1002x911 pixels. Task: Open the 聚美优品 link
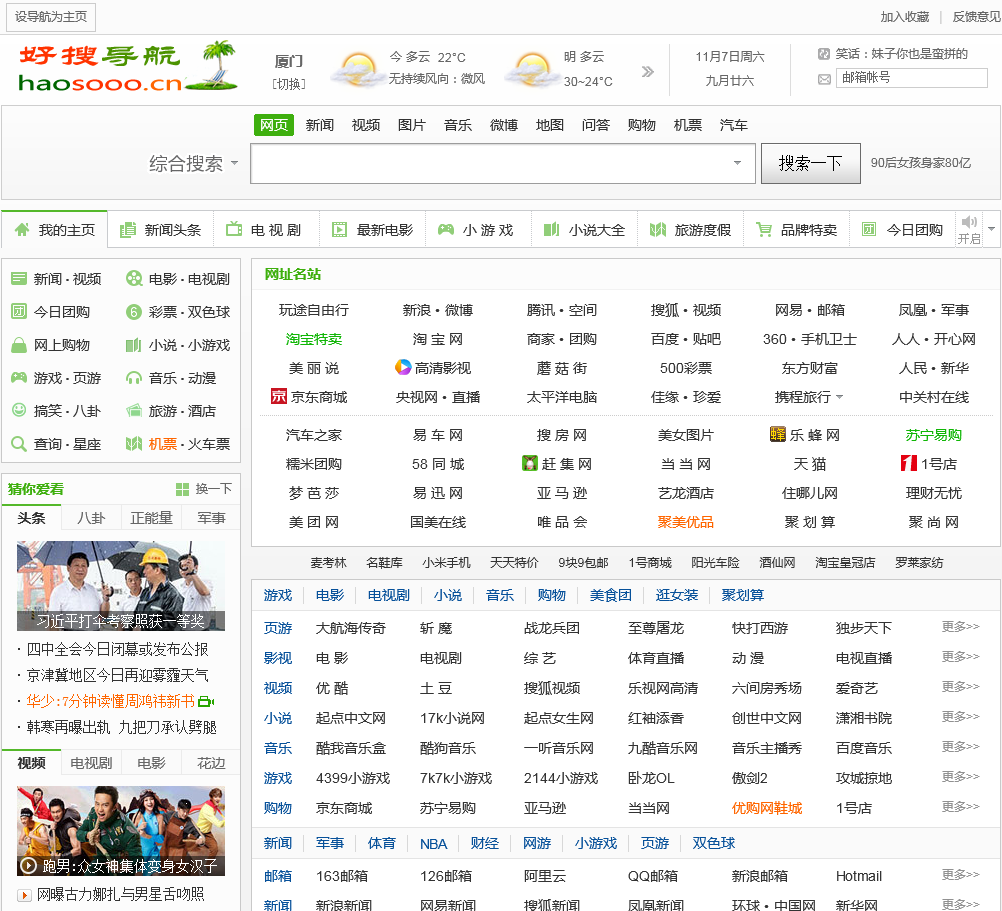tap(685, 522)
